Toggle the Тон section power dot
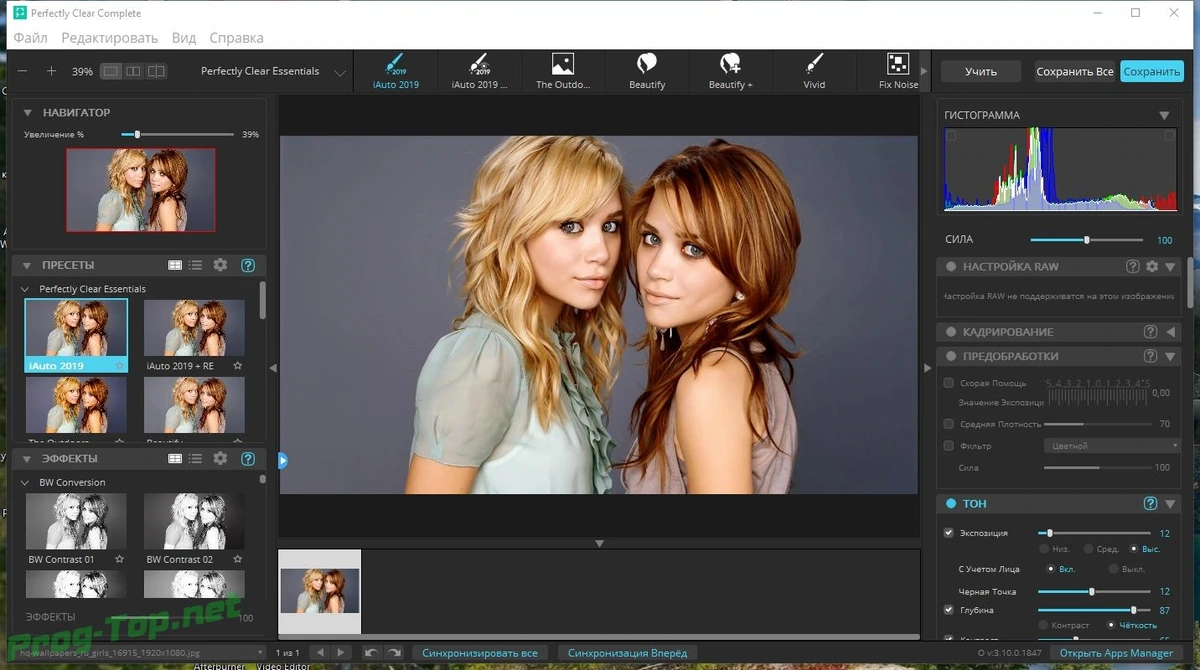The width and height of the screenshot is (1200, 670). 949,503
